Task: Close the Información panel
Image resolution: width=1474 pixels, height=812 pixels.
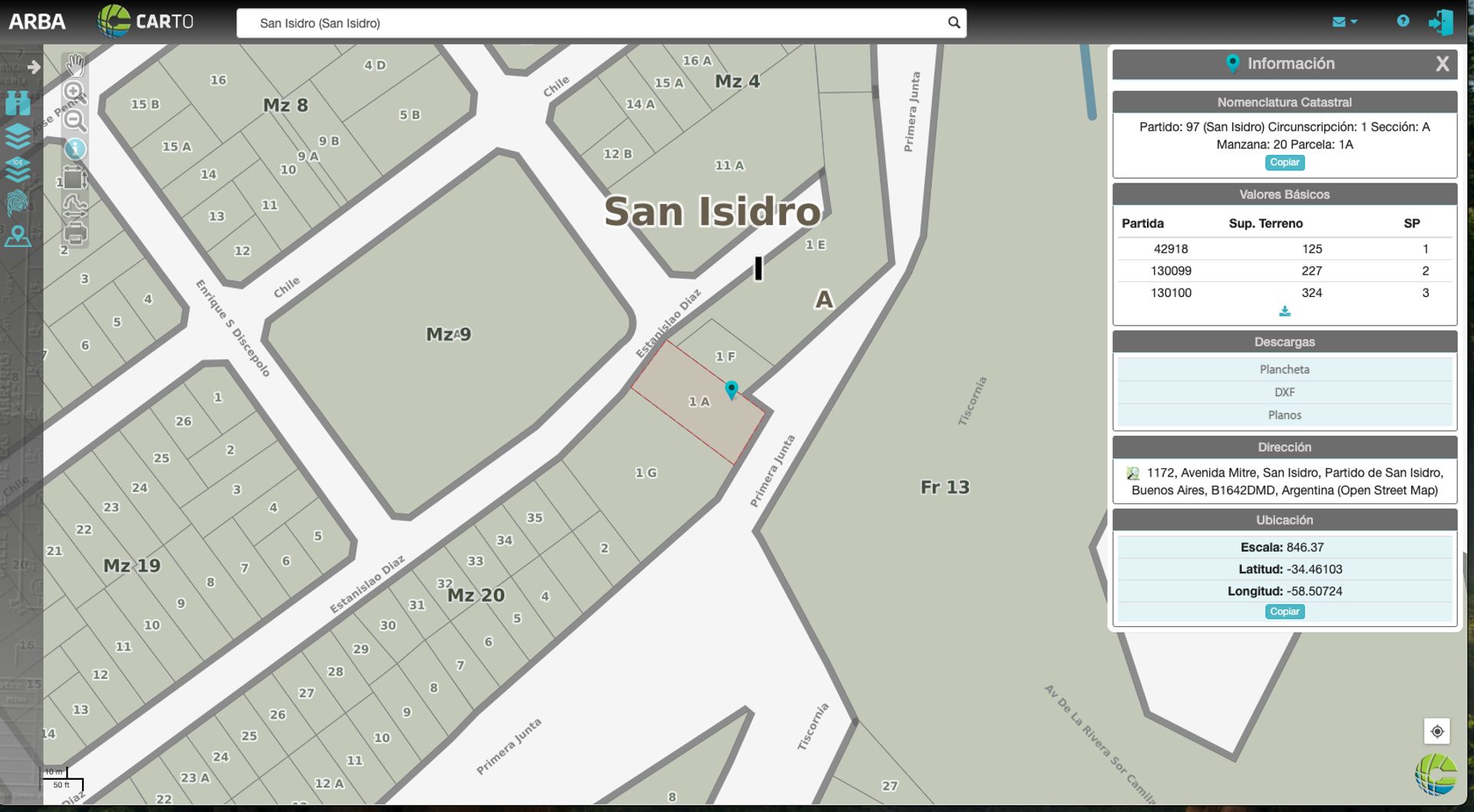Action: click(1442, 64)
